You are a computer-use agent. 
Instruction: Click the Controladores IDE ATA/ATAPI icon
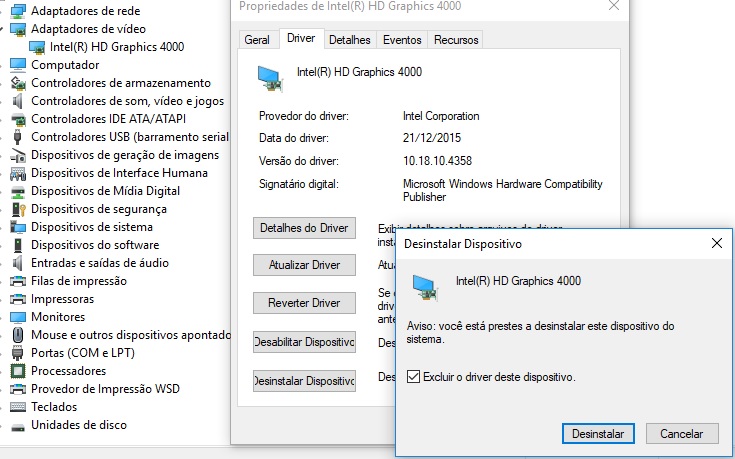[x=18, y=119]
